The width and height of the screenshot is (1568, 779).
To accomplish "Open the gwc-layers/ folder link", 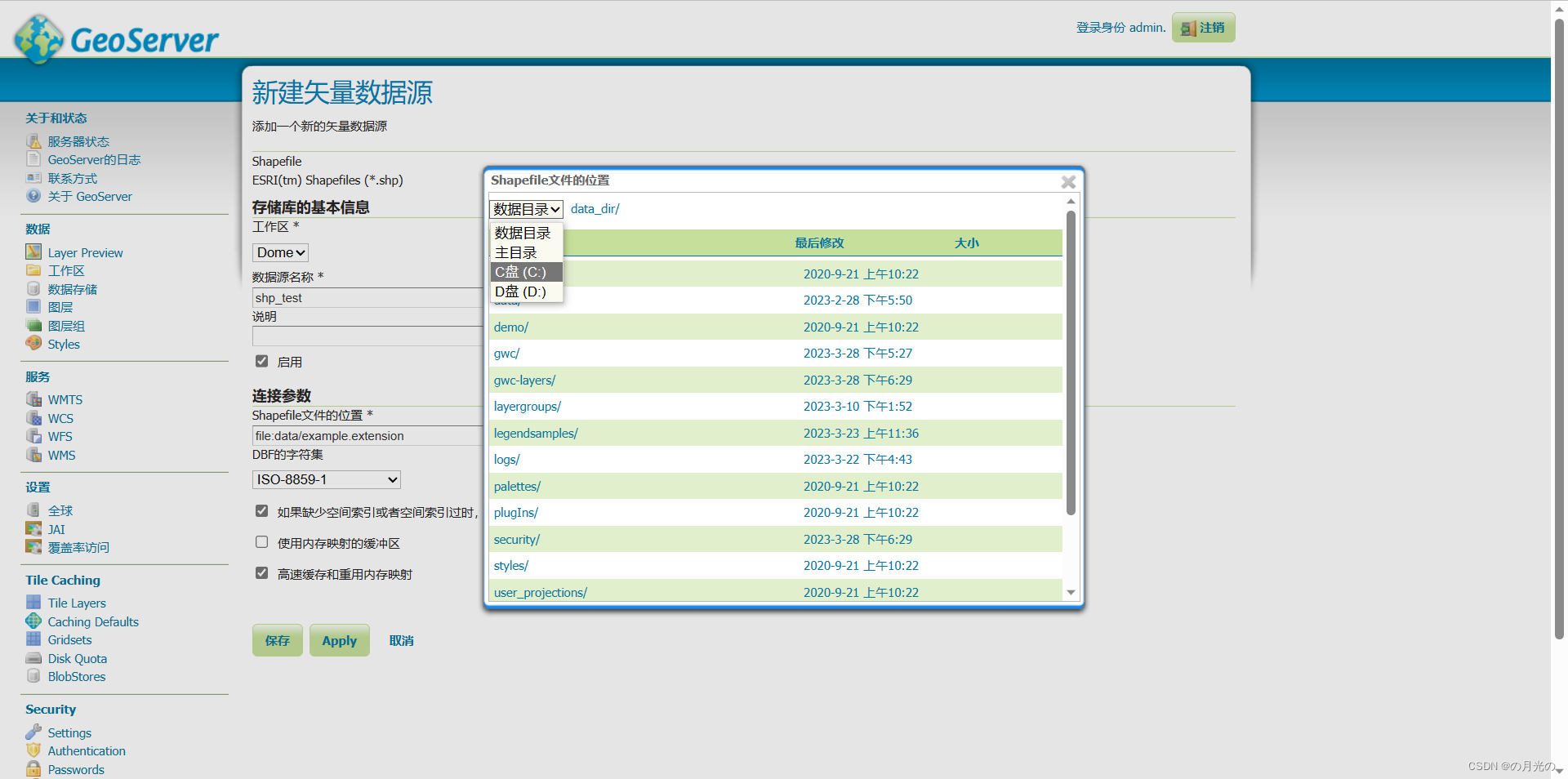I will click(524, 380).
